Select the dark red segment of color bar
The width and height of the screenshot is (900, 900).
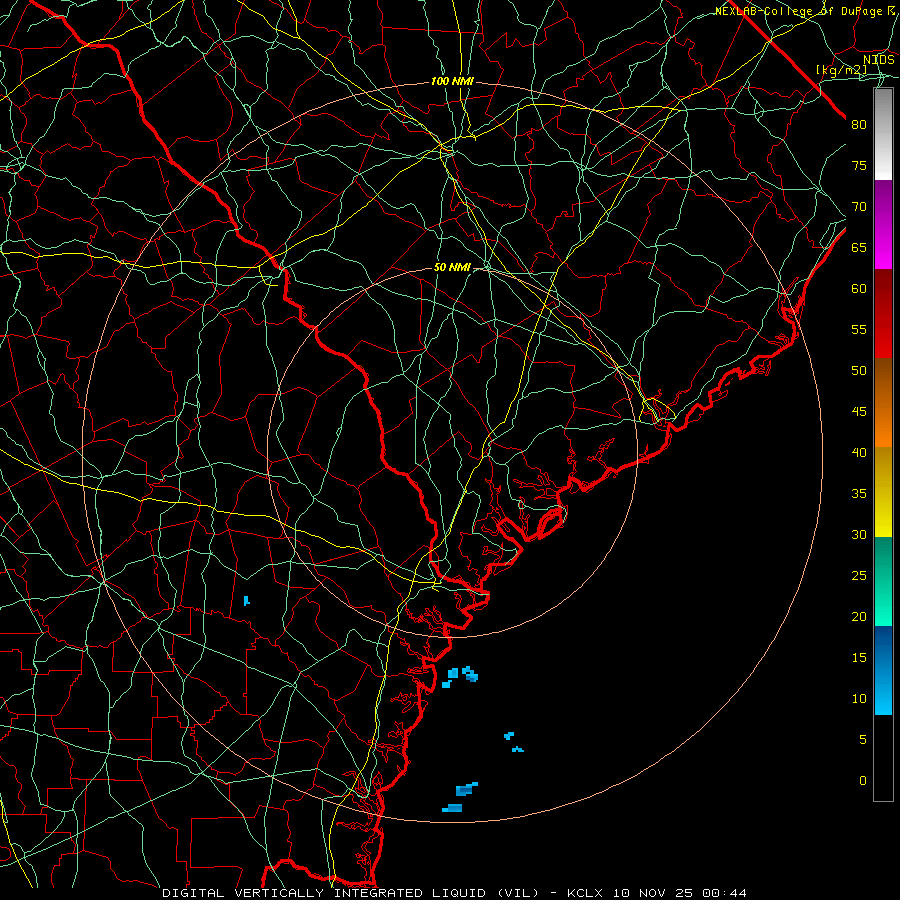click(883, 314)
